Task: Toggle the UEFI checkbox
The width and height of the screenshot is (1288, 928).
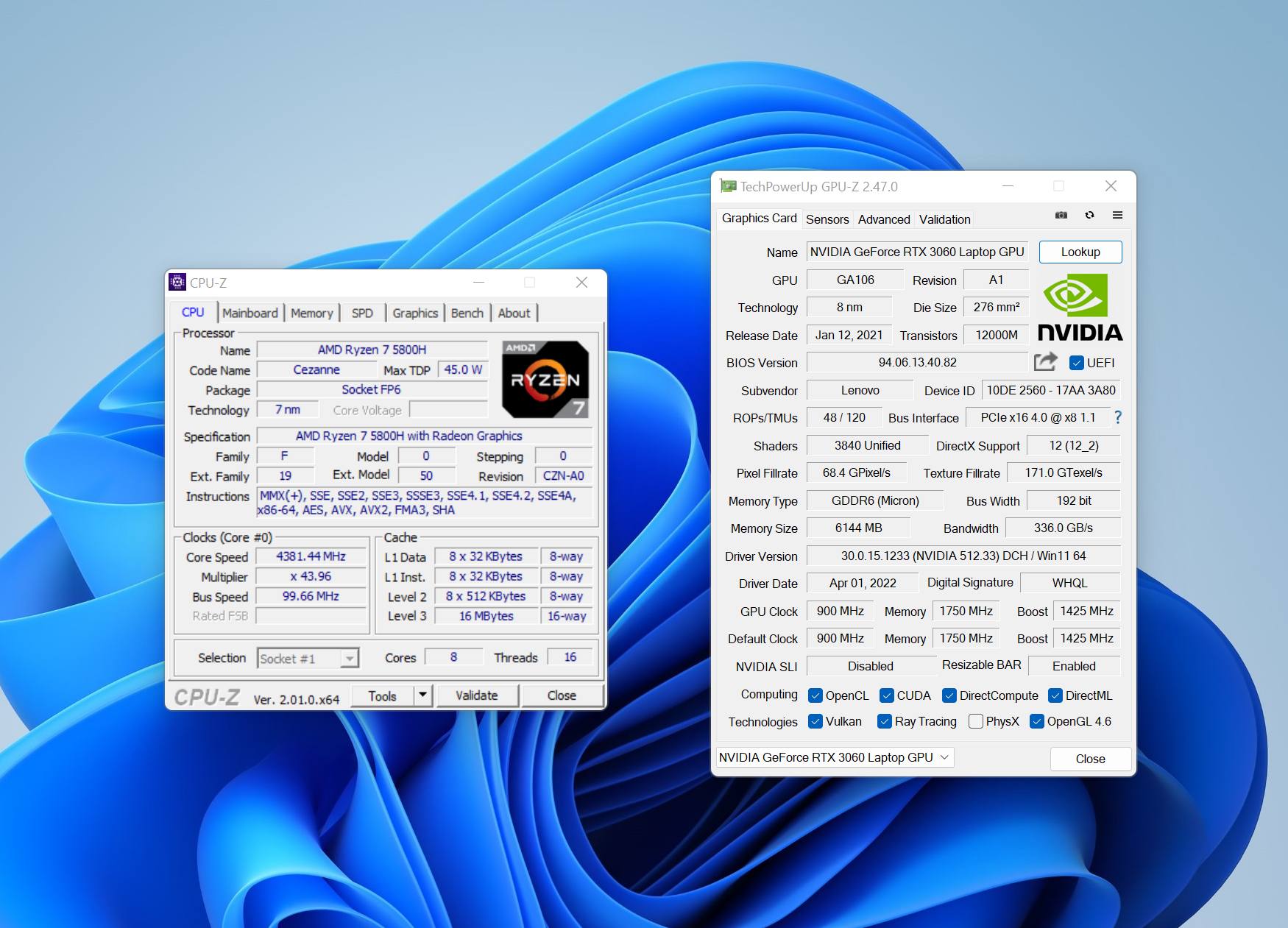Action: point(1076,363)
